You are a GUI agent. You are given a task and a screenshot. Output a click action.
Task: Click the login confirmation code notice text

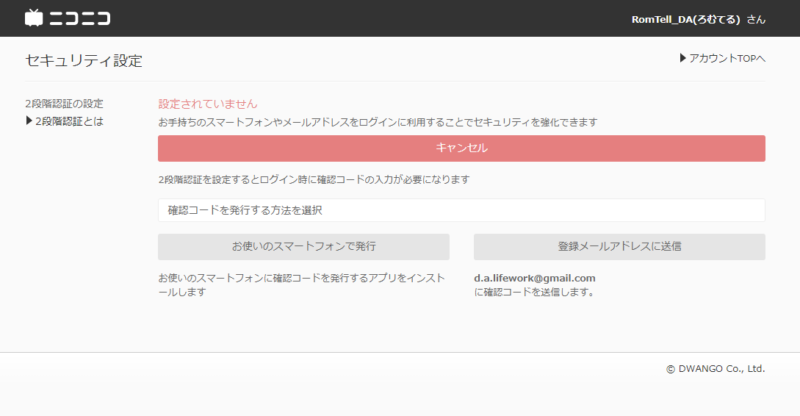tap(314, 180)
